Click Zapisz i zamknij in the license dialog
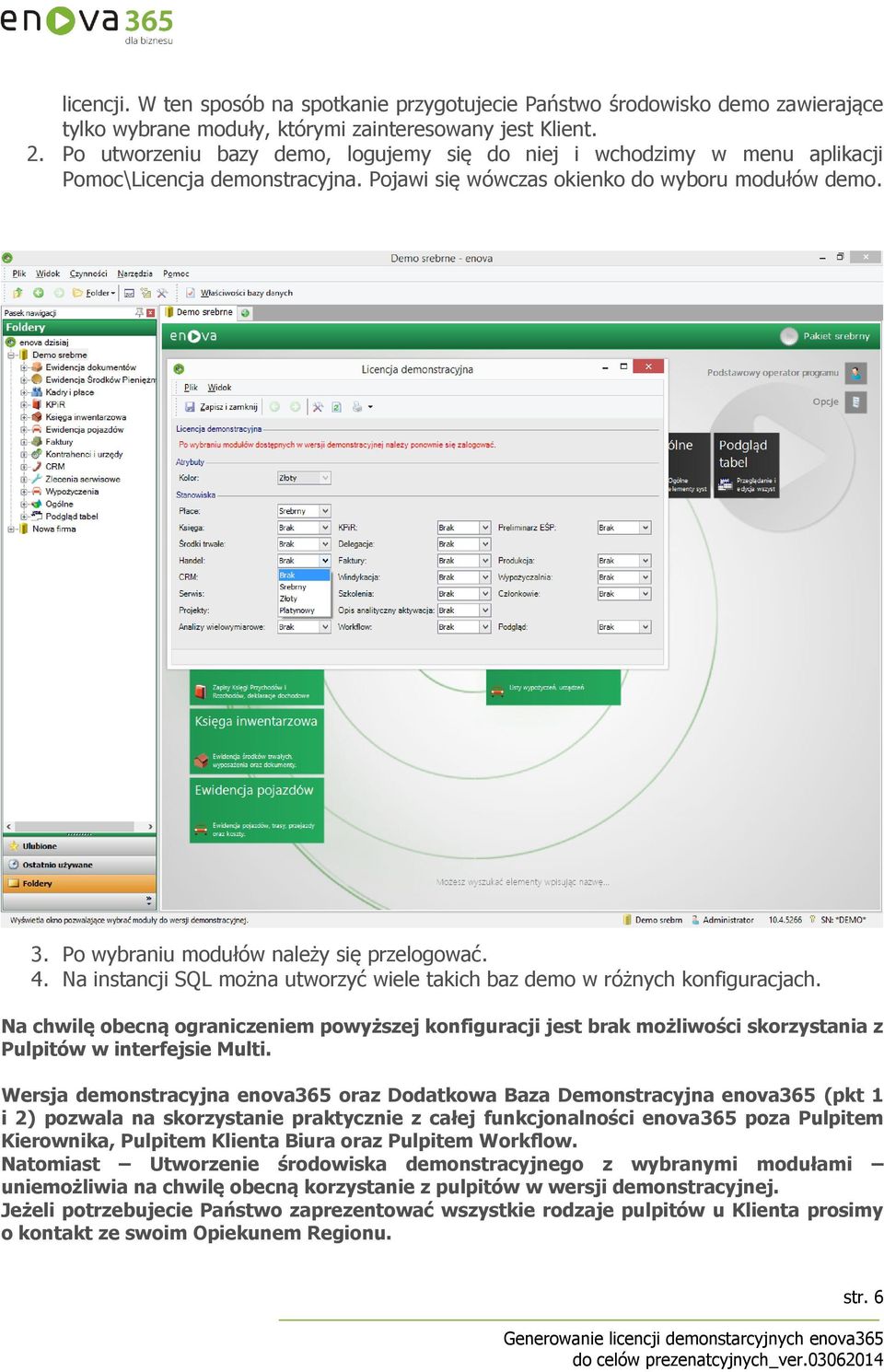Image resolution: width=884 pixels, height=1372 pixels. (221, 407)
